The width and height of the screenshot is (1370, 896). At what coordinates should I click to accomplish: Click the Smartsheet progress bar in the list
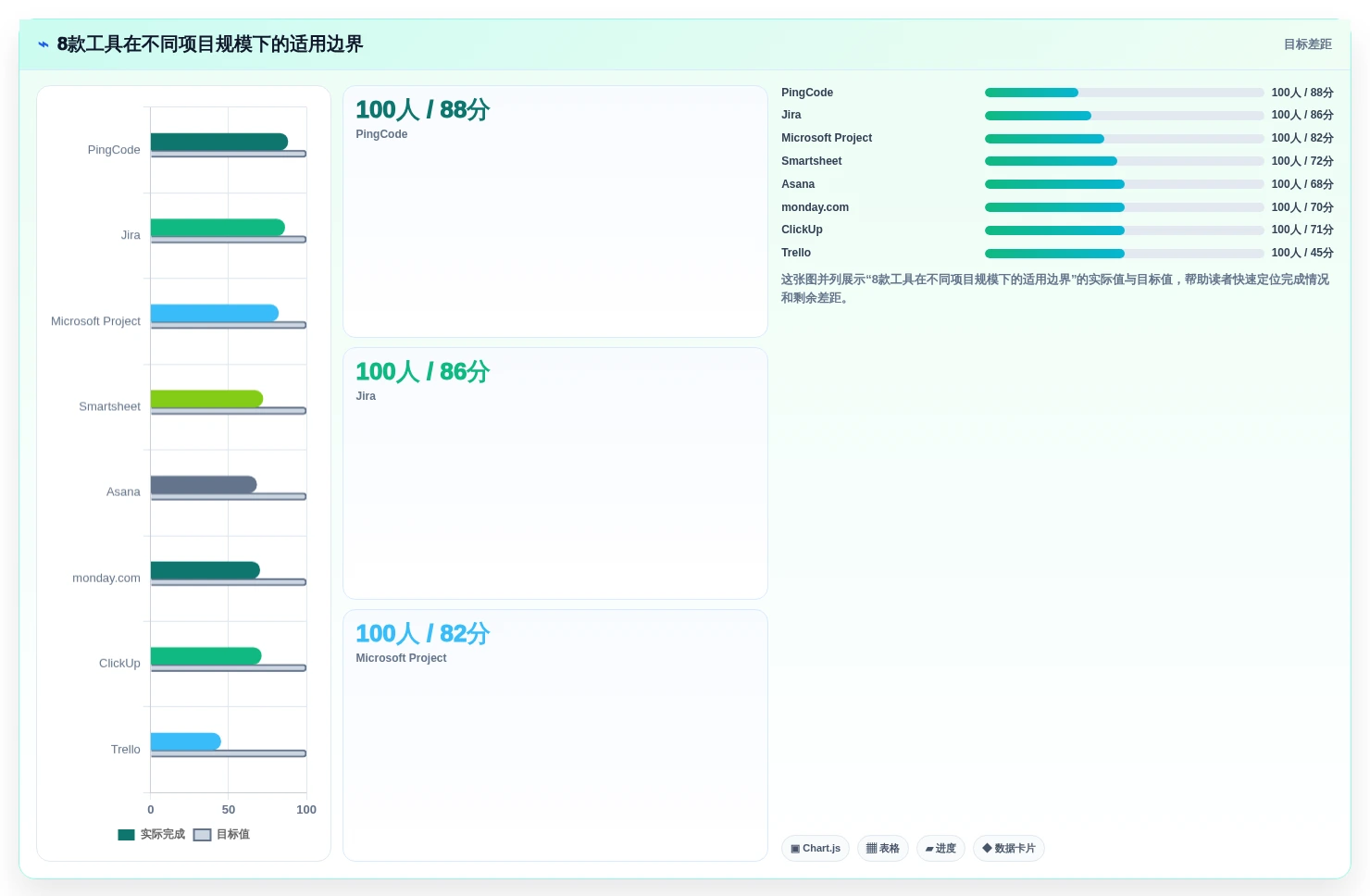coord(1125,161)
